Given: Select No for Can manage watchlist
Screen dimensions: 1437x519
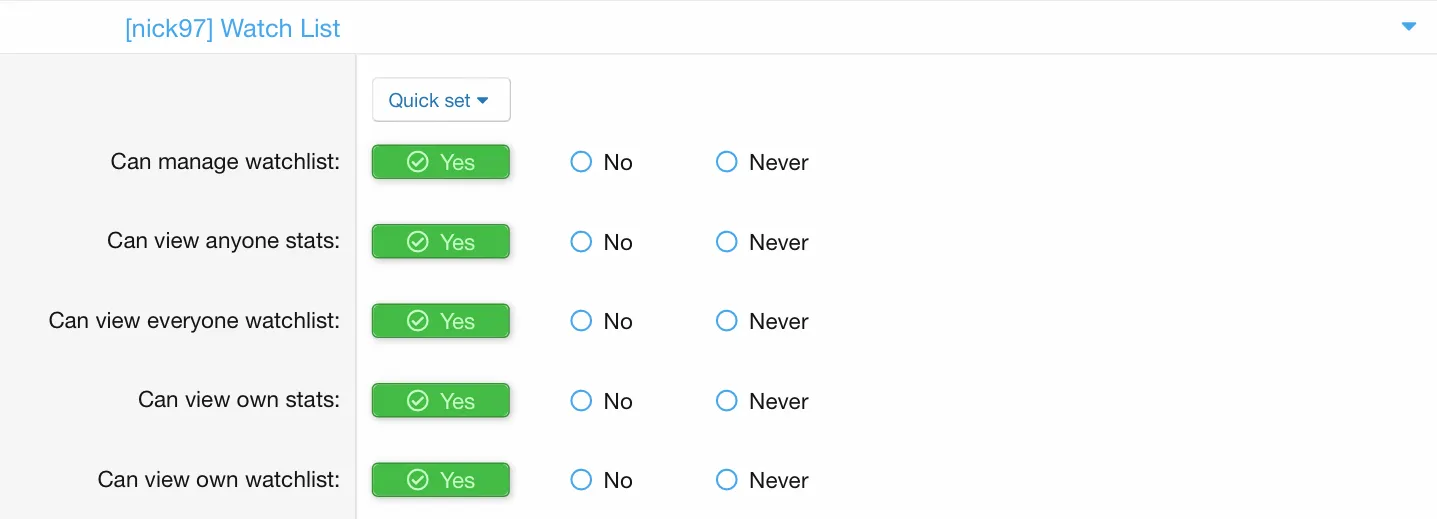Looking at the screenshot, I should coord(582,162).
